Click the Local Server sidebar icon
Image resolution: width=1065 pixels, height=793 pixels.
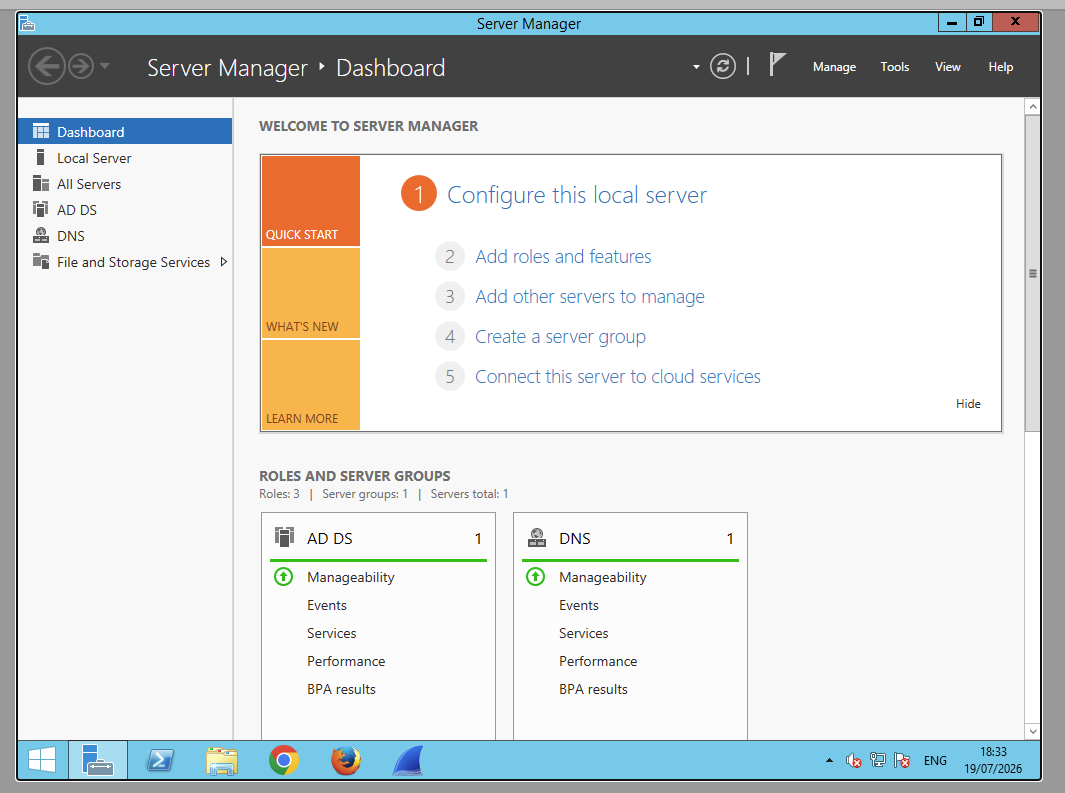(41, 158)
